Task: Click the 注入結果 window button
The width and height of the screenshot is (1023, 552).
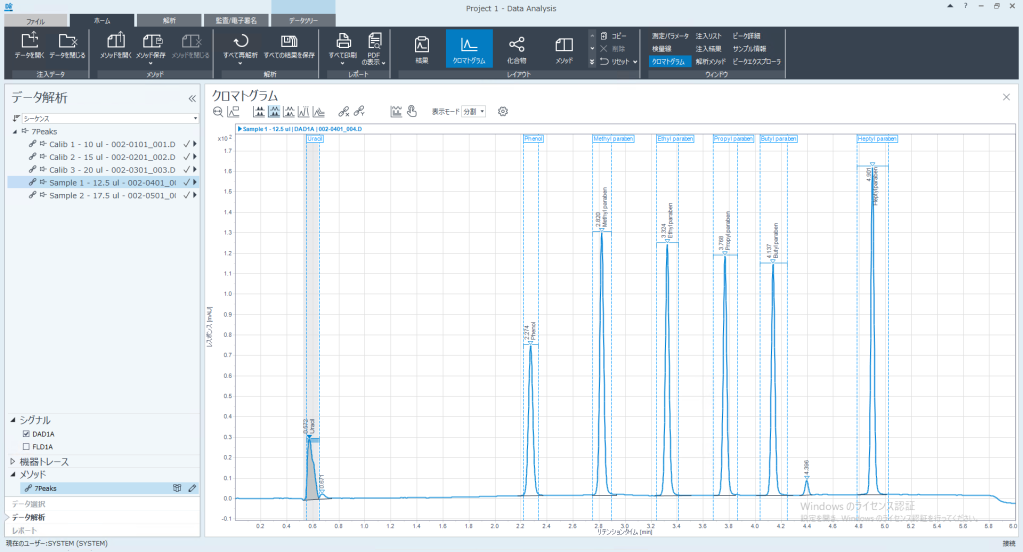Action: [709, 49]
